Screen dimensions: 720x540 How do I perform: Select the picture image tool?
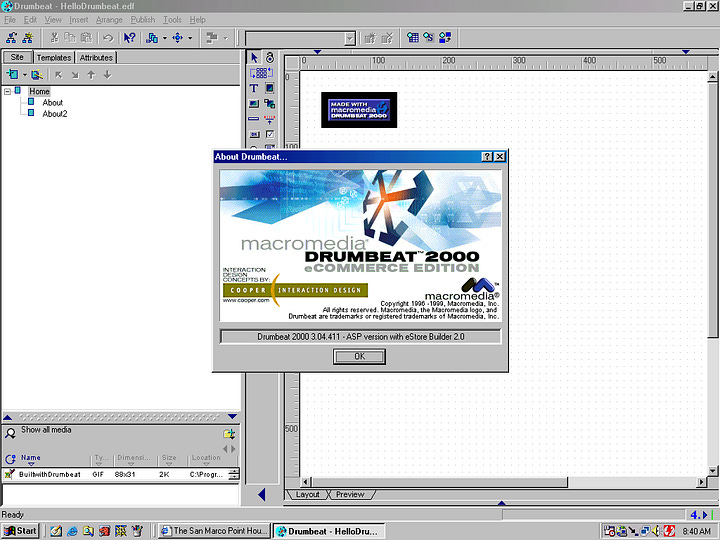(254, 104)
